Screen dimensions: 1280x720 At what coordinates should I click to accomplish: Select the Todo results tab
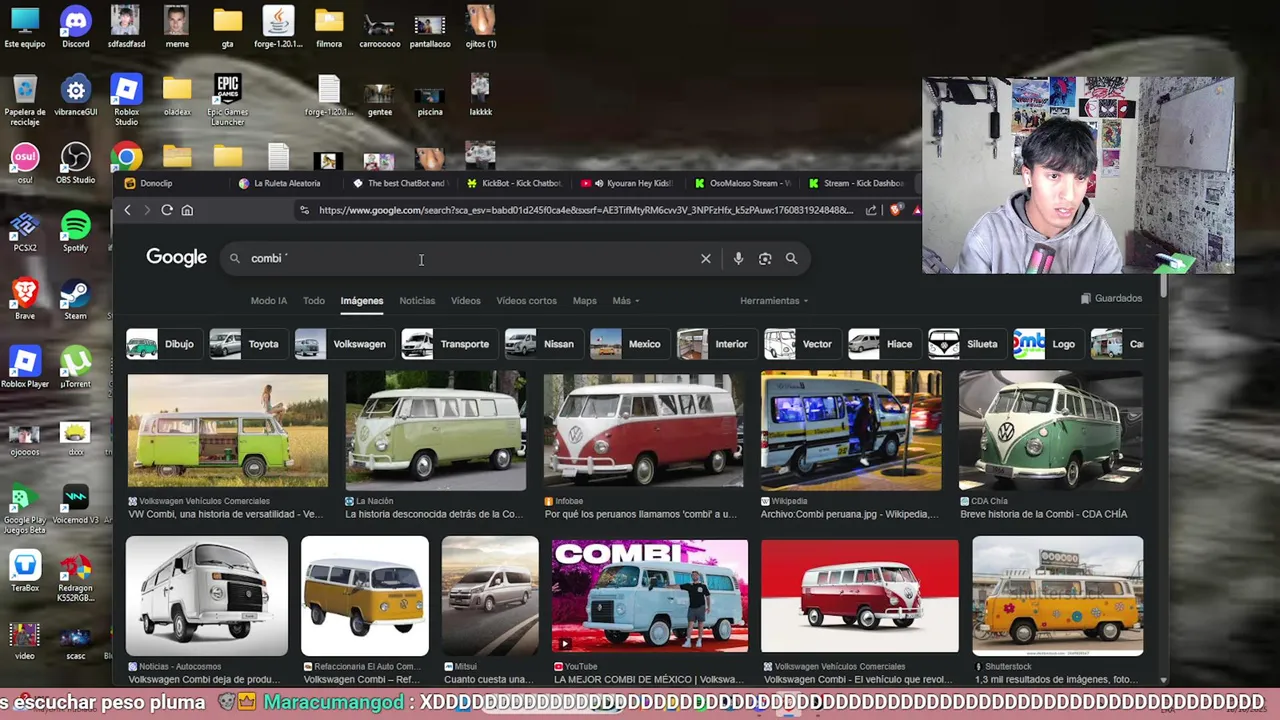pyautogui.click(x=314, y=300)
